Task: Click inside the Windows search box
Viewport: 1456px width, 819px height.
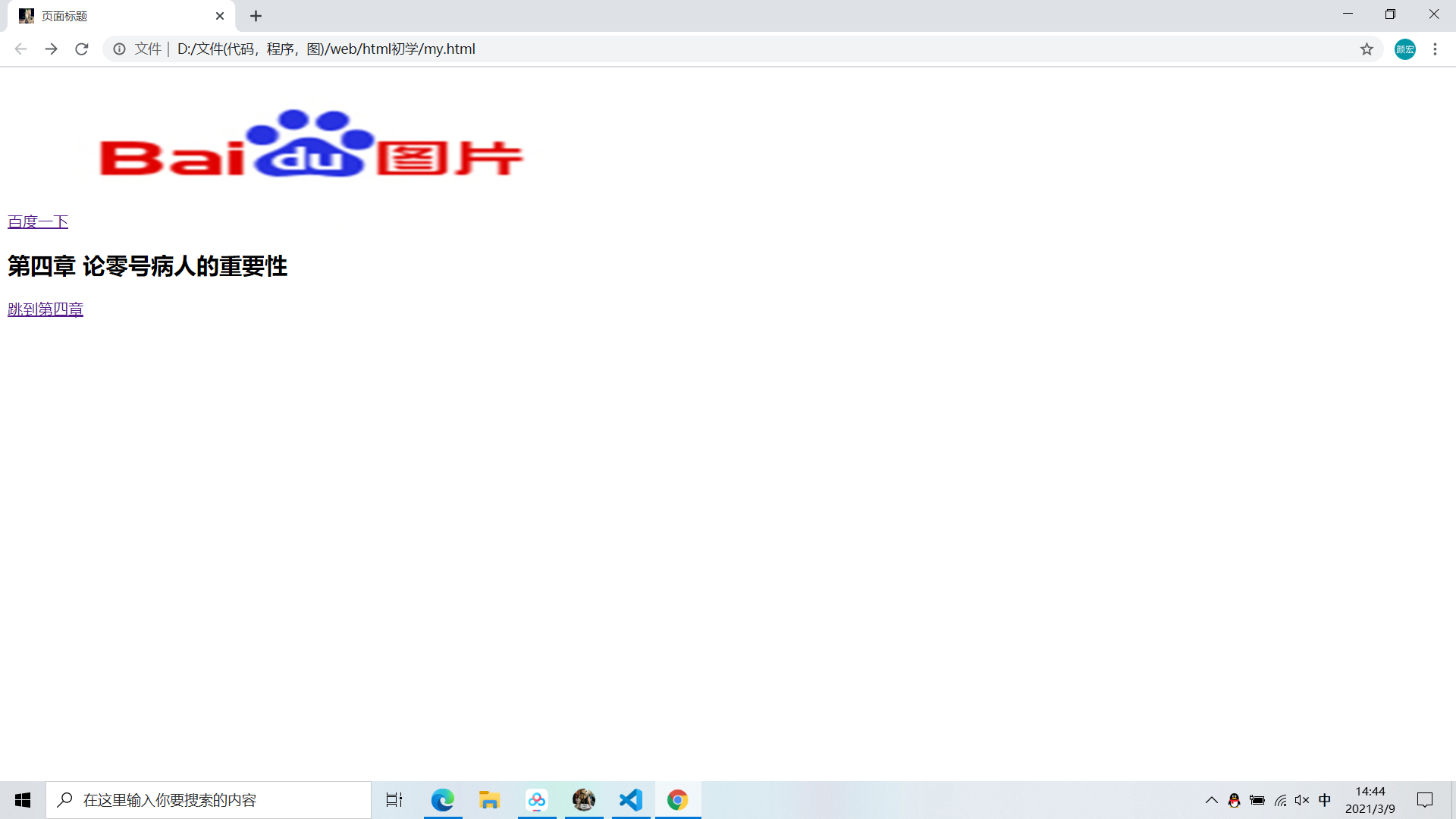Action: [x=209, y=800]
